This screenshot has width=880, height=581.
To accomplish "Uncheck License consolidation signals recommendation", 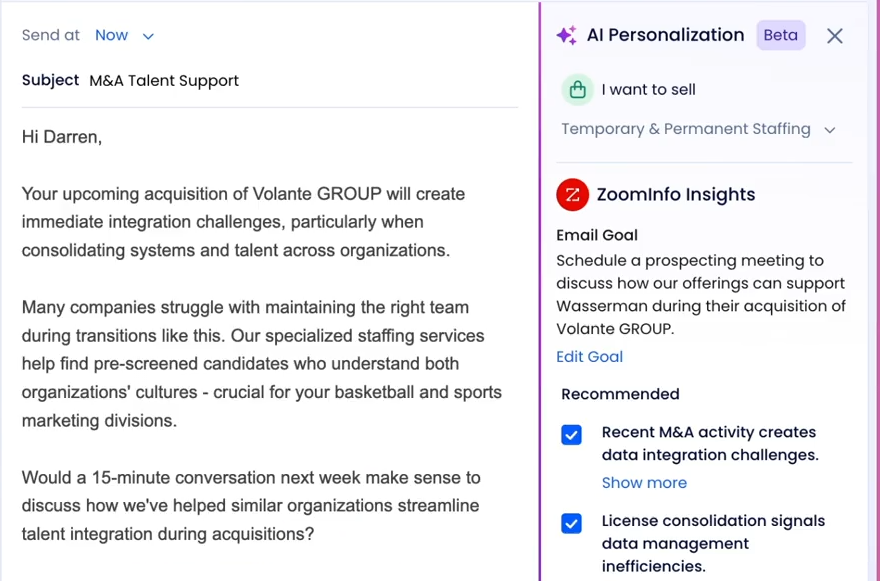I will [x=571, y=523].
